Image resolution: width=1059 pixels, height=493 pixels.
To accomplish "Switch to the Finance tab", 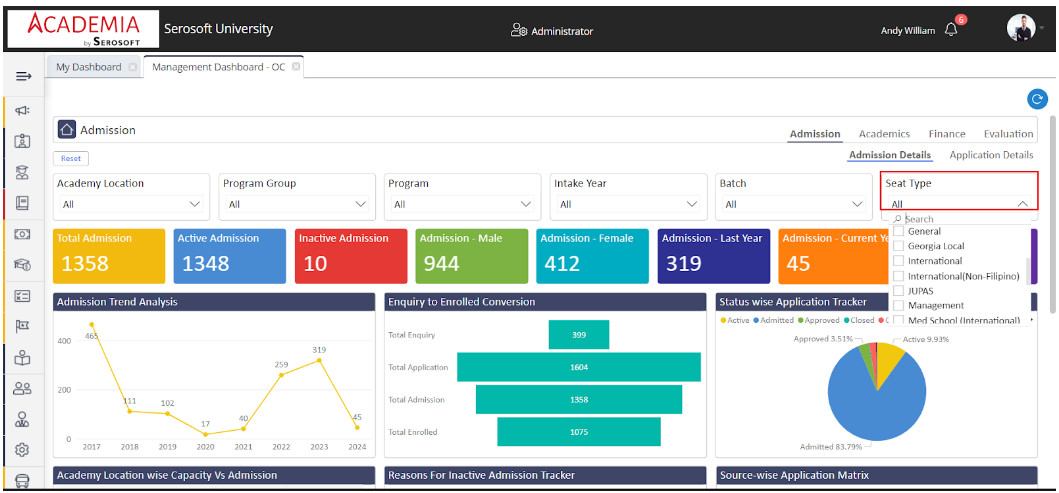I will pyautogui.click(x=946, y=134).
